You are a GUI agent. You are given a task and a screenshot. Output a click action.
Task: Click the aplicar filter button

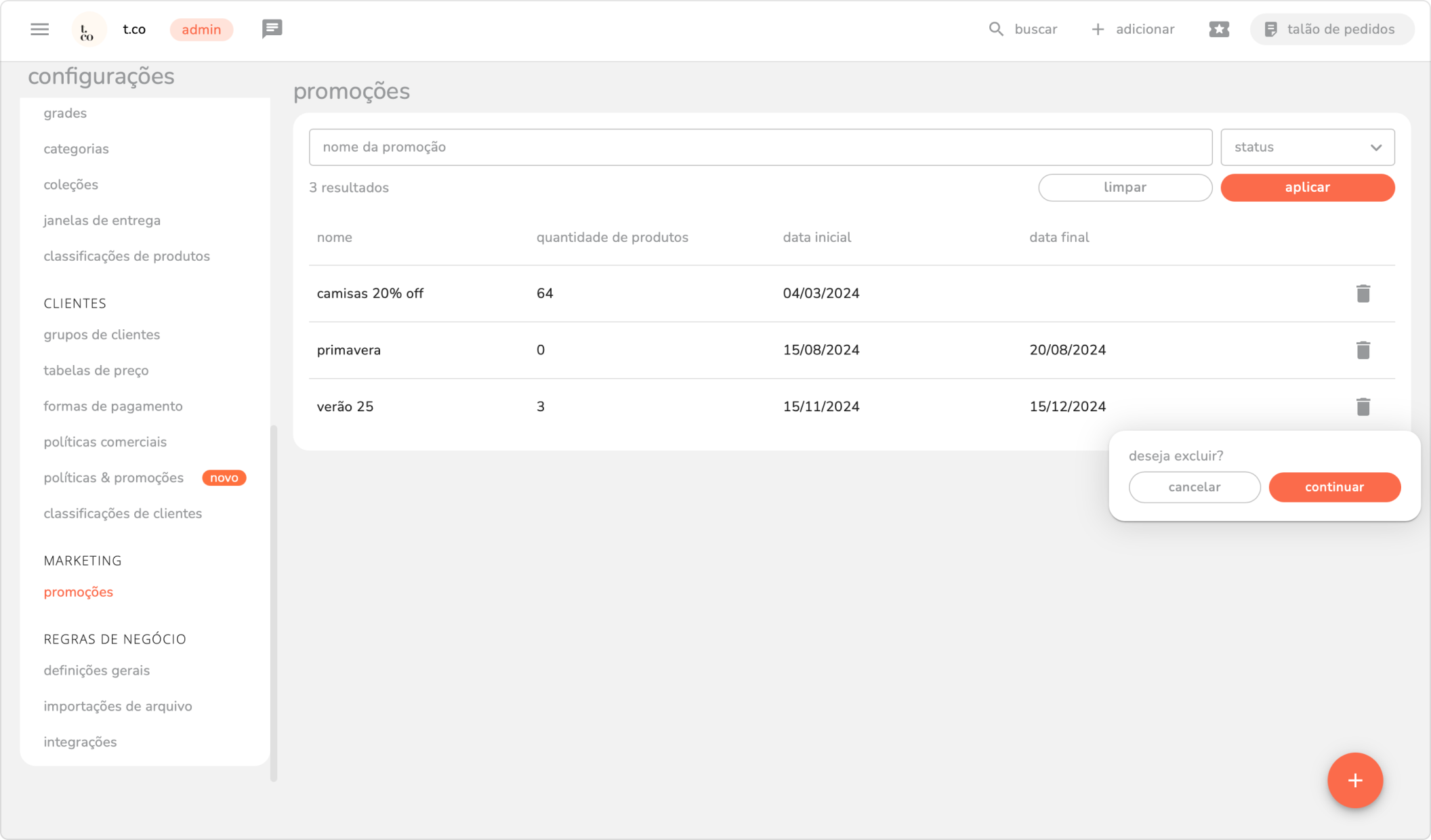pyautogui.click(x=1307, y=188)
